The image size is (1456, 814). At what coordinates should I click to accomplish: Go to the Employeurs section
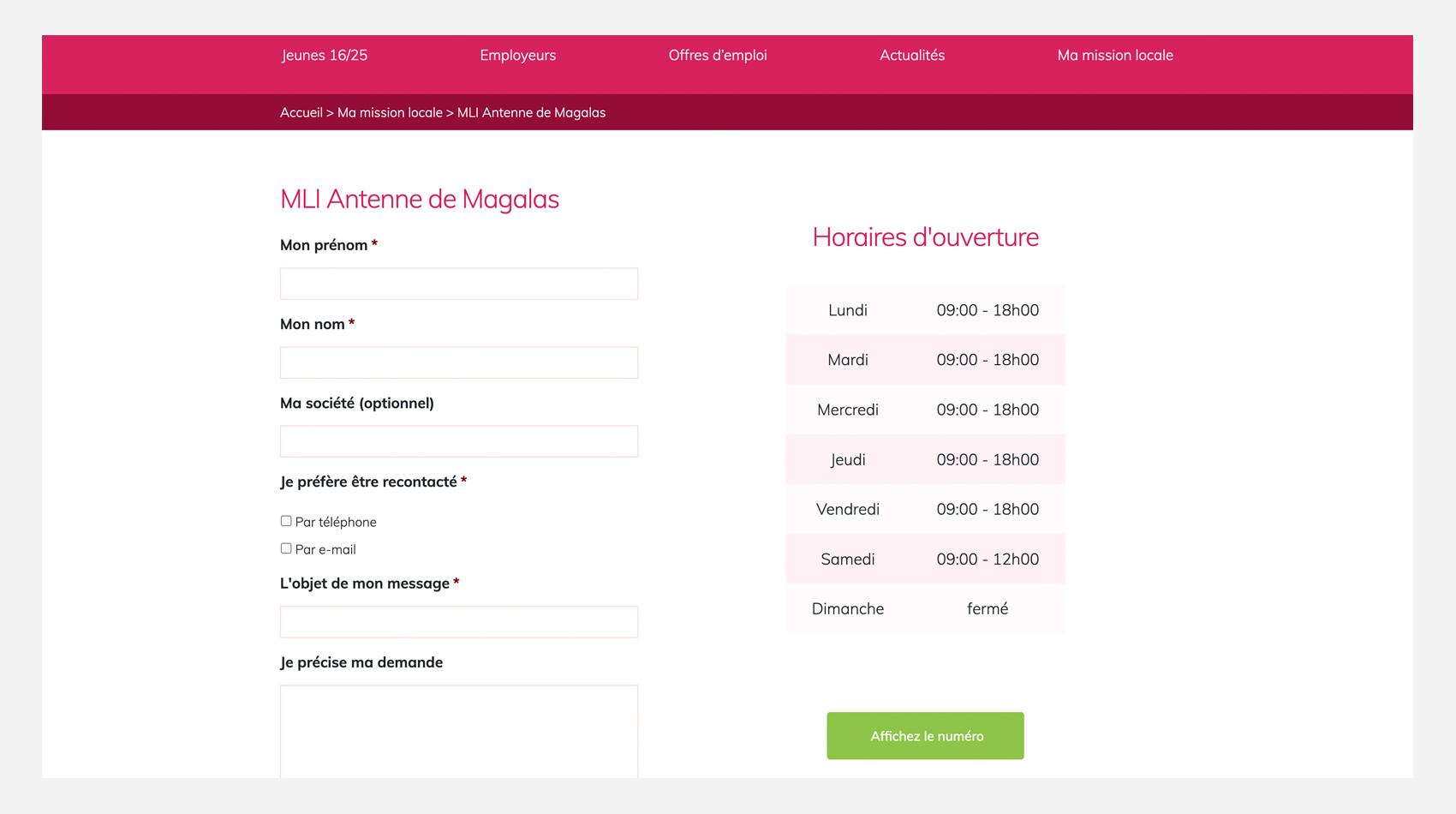tap(517, 56)
